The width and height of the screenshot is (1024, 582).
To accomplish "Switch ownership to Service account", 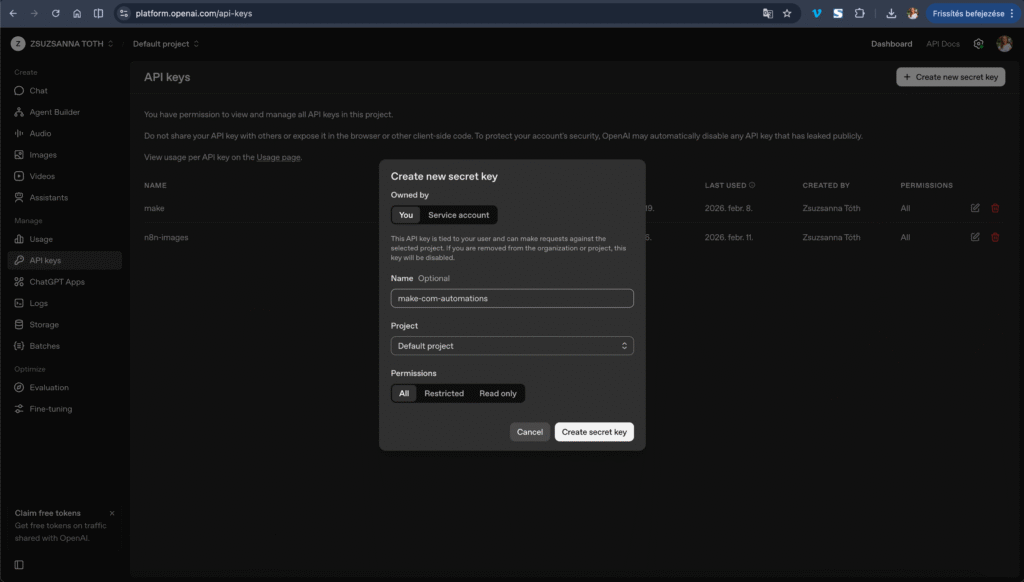I will click(x=458, y=214).
